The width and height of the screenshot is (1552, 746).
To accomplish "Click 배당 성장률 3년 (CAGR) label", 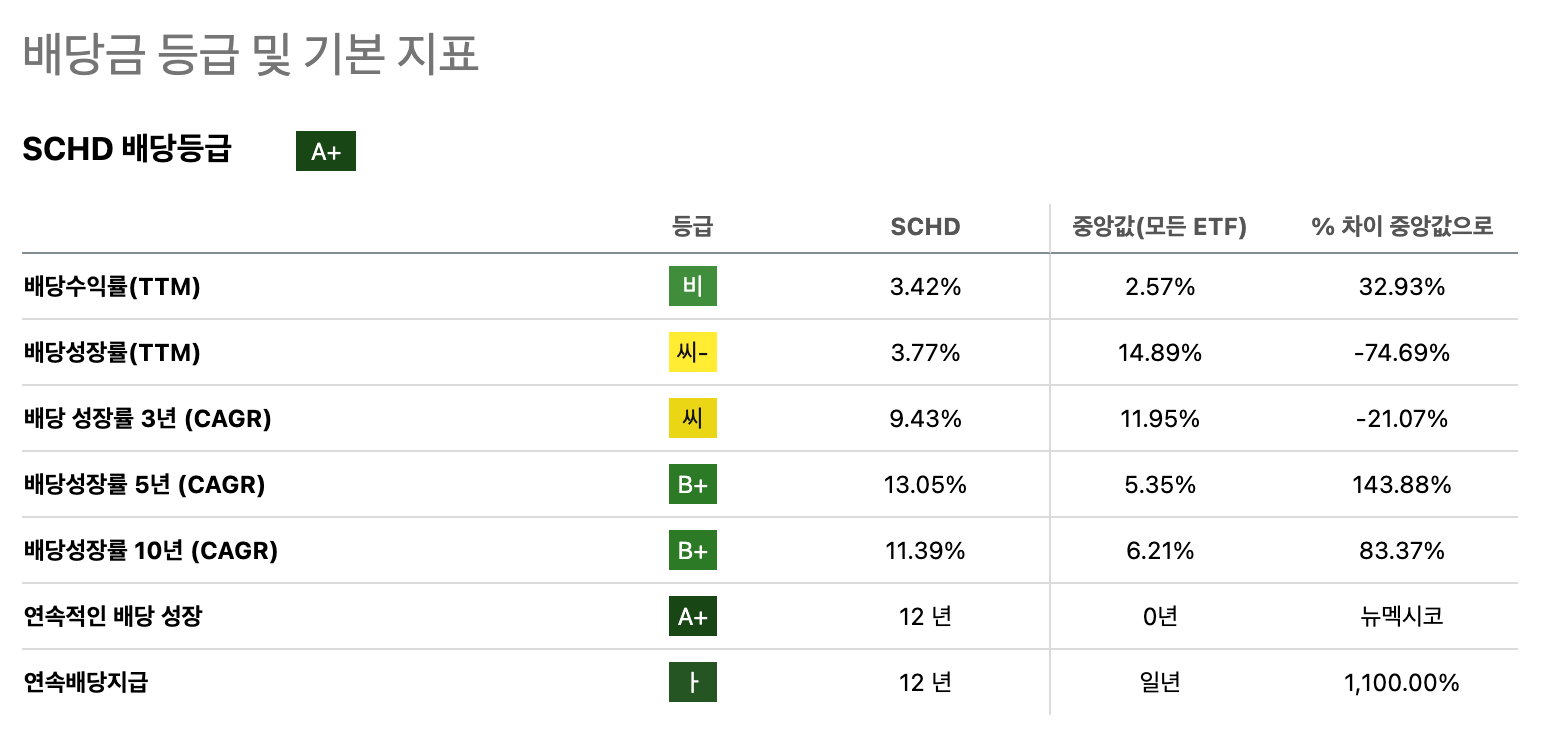I will coord(148,419).
